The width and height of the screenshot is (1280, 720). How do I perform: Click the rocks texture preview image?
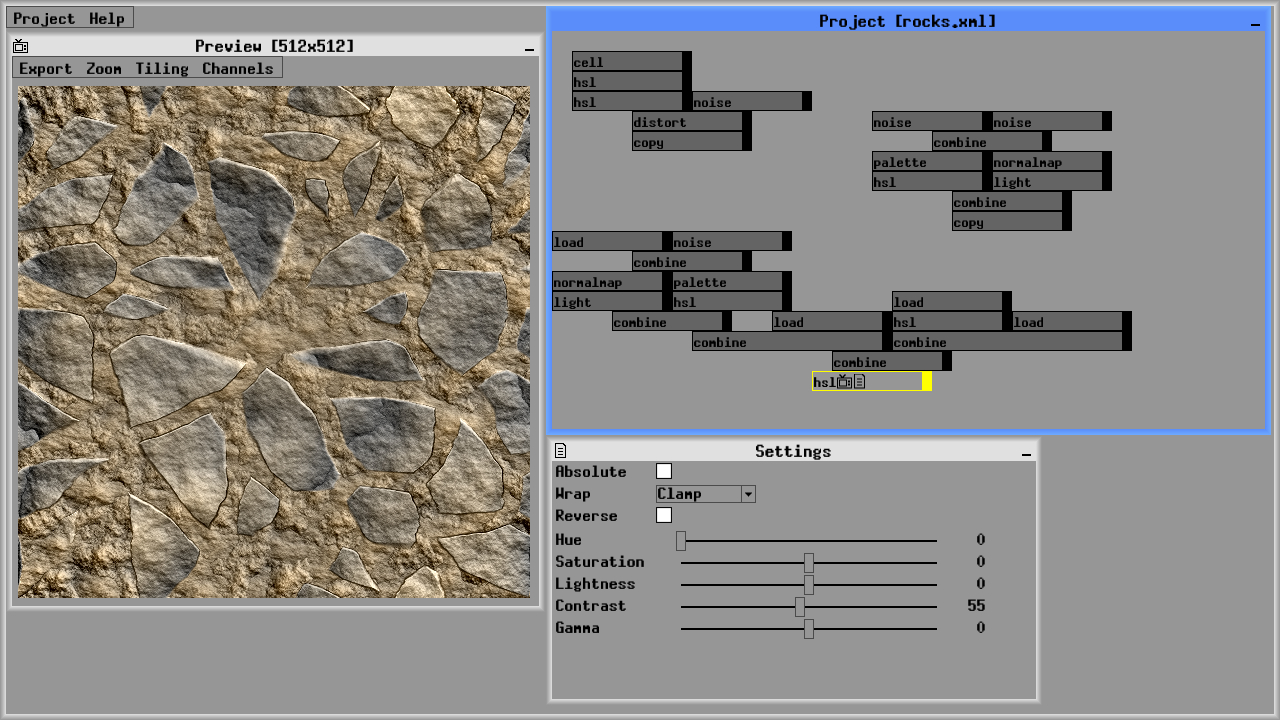[273, 340]
